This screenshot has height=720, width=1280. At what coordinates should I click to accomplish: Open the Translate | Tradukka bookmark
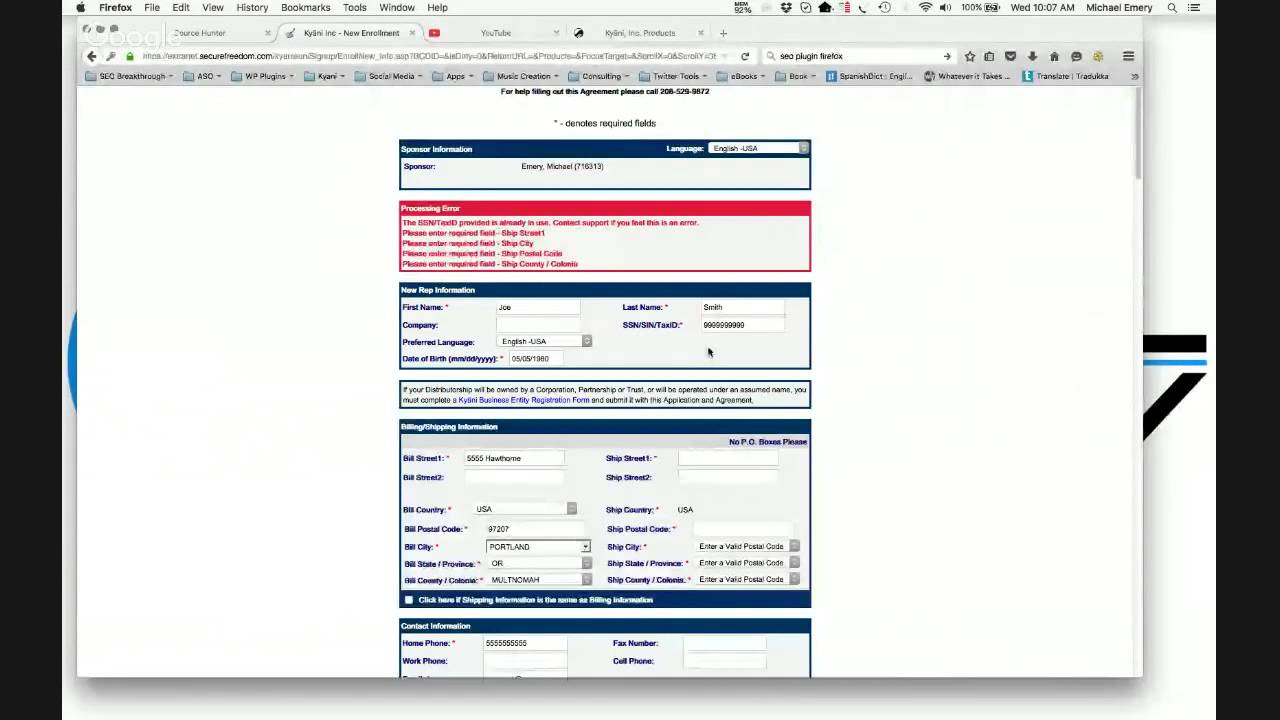coord(1065,76)
